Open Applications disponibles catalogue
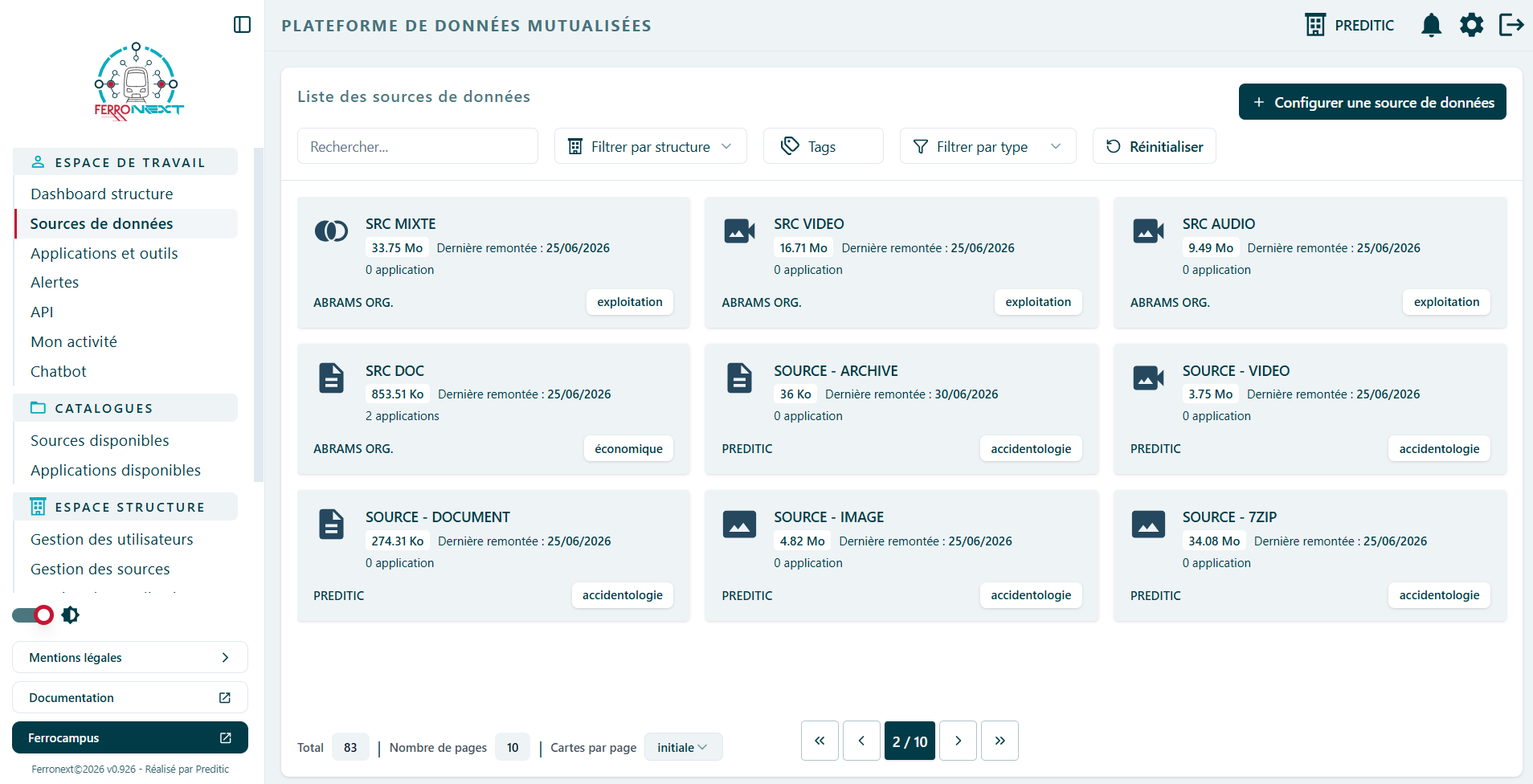 click(x=116, y=470)
